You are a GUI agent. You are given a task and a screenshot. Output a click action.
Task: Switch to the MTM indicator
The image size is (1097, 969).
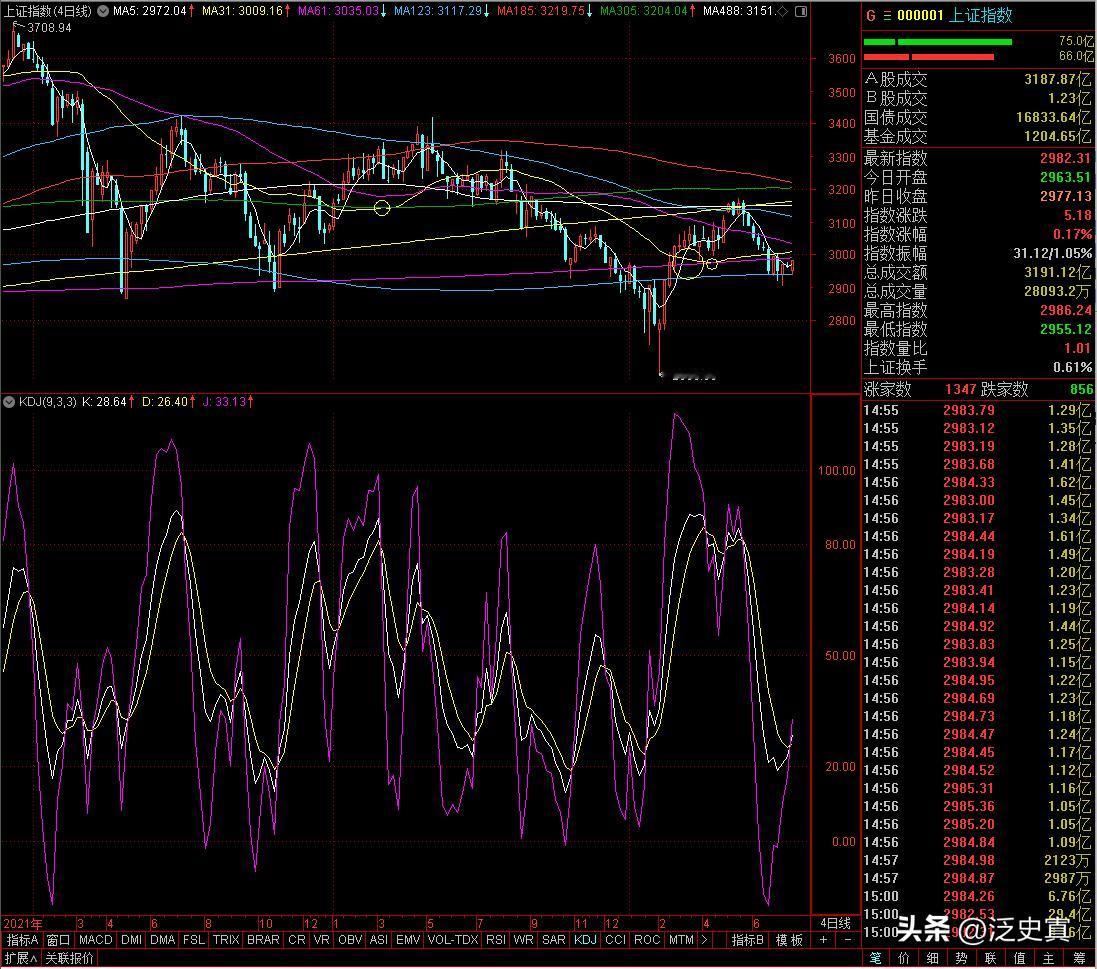(681, 940)
